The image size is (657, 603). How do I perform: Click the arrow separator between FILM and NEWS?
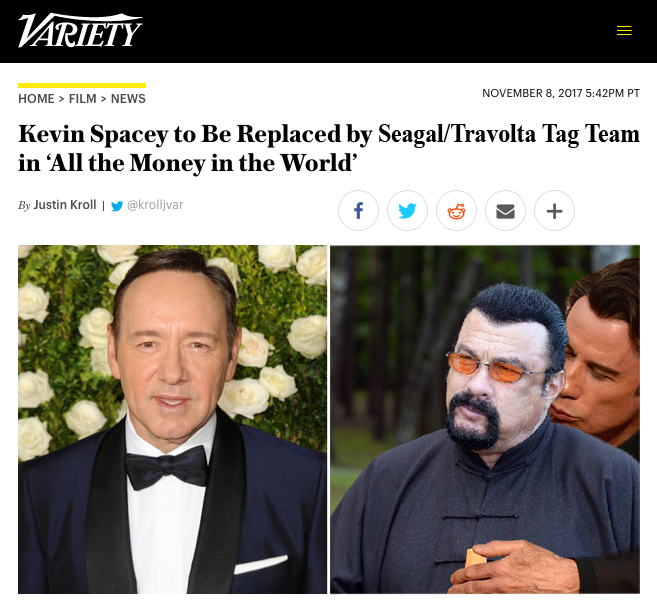click(x=103, y=99)
